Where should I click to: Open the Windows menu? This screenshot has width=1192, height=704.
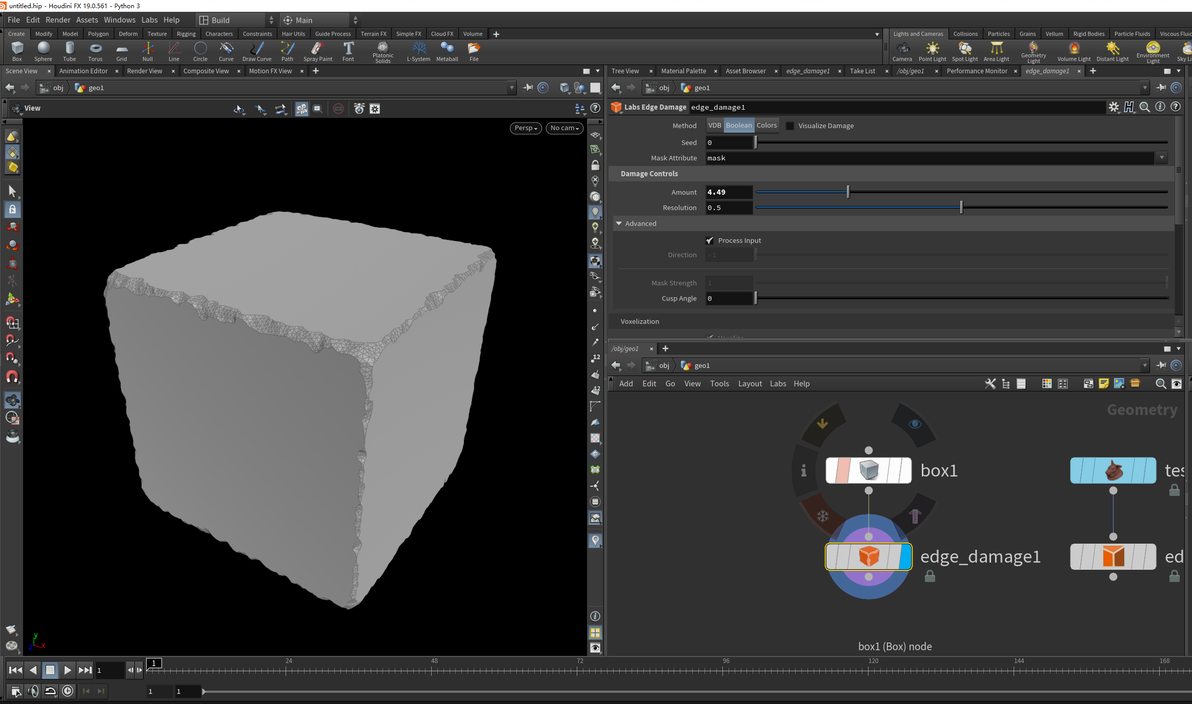(x=119, y=20)
